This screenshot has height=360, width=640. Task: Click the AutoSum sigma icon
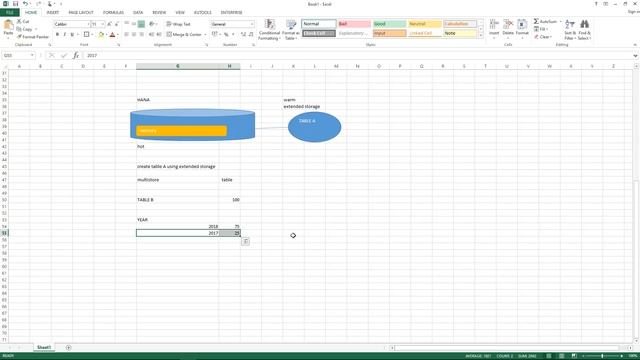coord(536,21)
